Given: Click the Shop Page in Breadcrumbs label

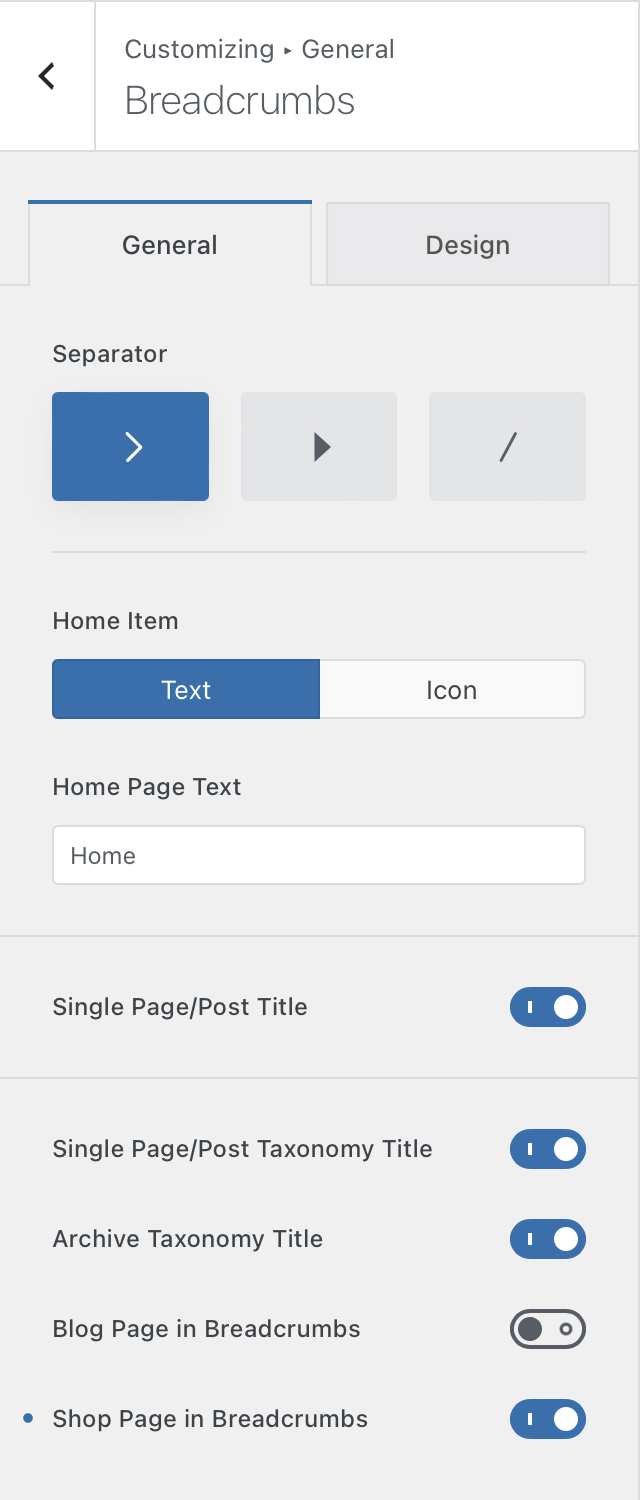Looking at the screenshot, I should 210,1419.
